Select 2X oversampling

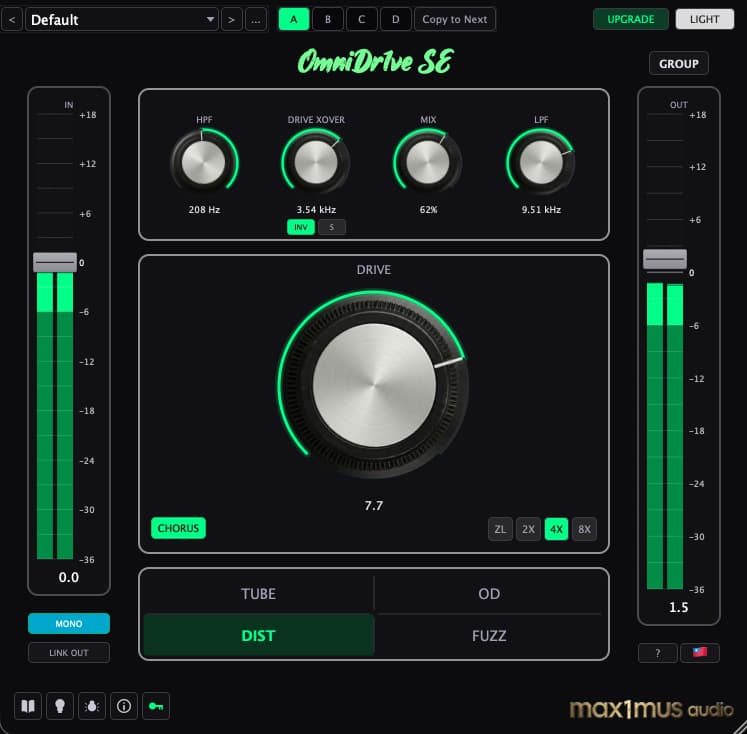(528, 529)
